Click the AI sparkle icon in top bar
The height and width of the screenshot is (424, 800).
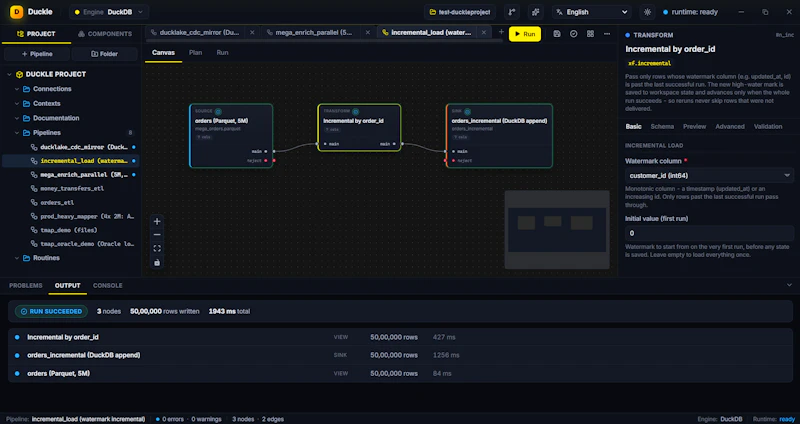coord(535,12)
